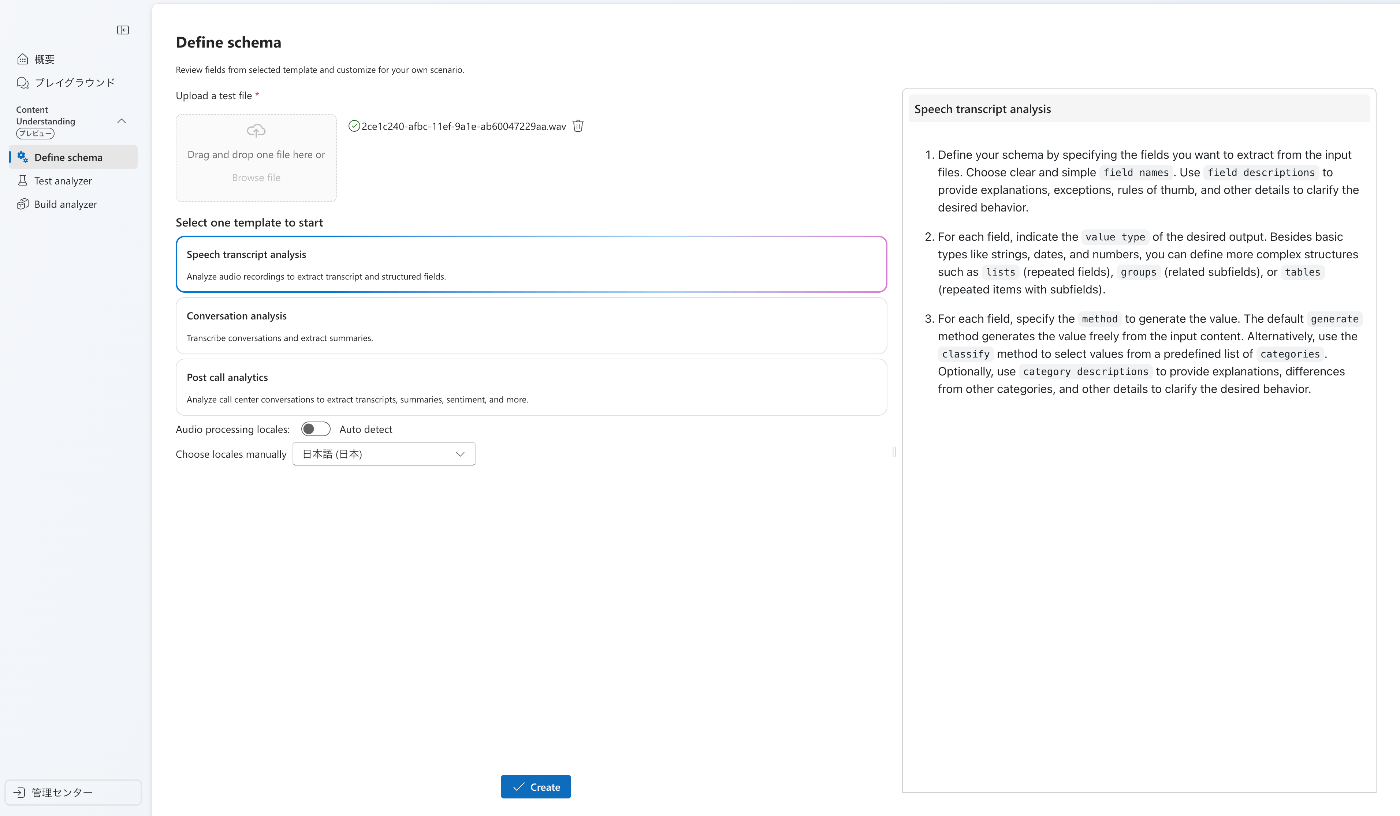Screen dimensions: 1400x816
Task: Click the green check icon next to wav file
Action: click(354, 126)
